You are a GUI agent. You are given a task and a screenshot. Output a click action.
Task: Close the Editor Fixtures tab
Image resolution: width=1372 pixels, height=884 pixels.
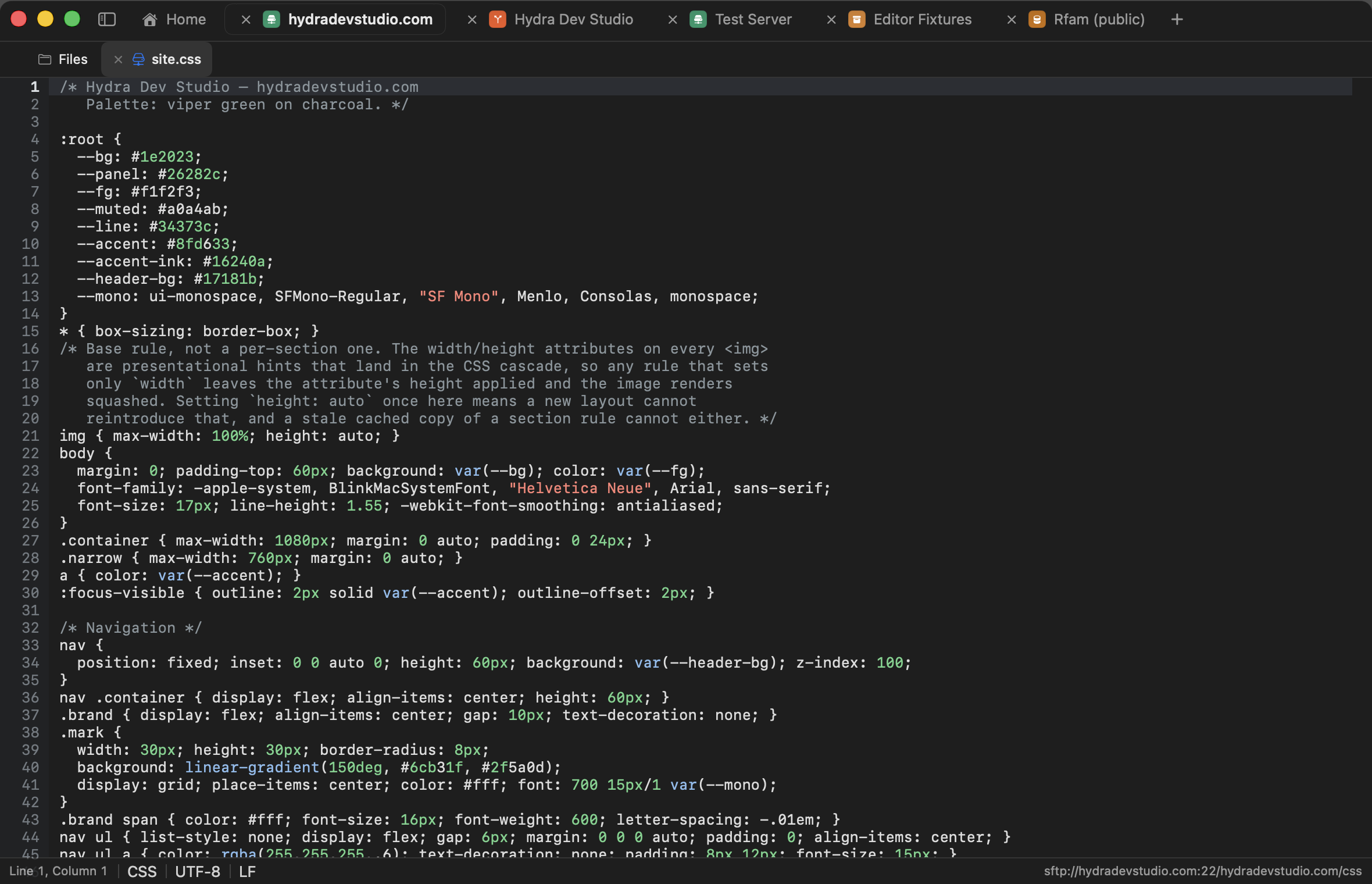831,20
